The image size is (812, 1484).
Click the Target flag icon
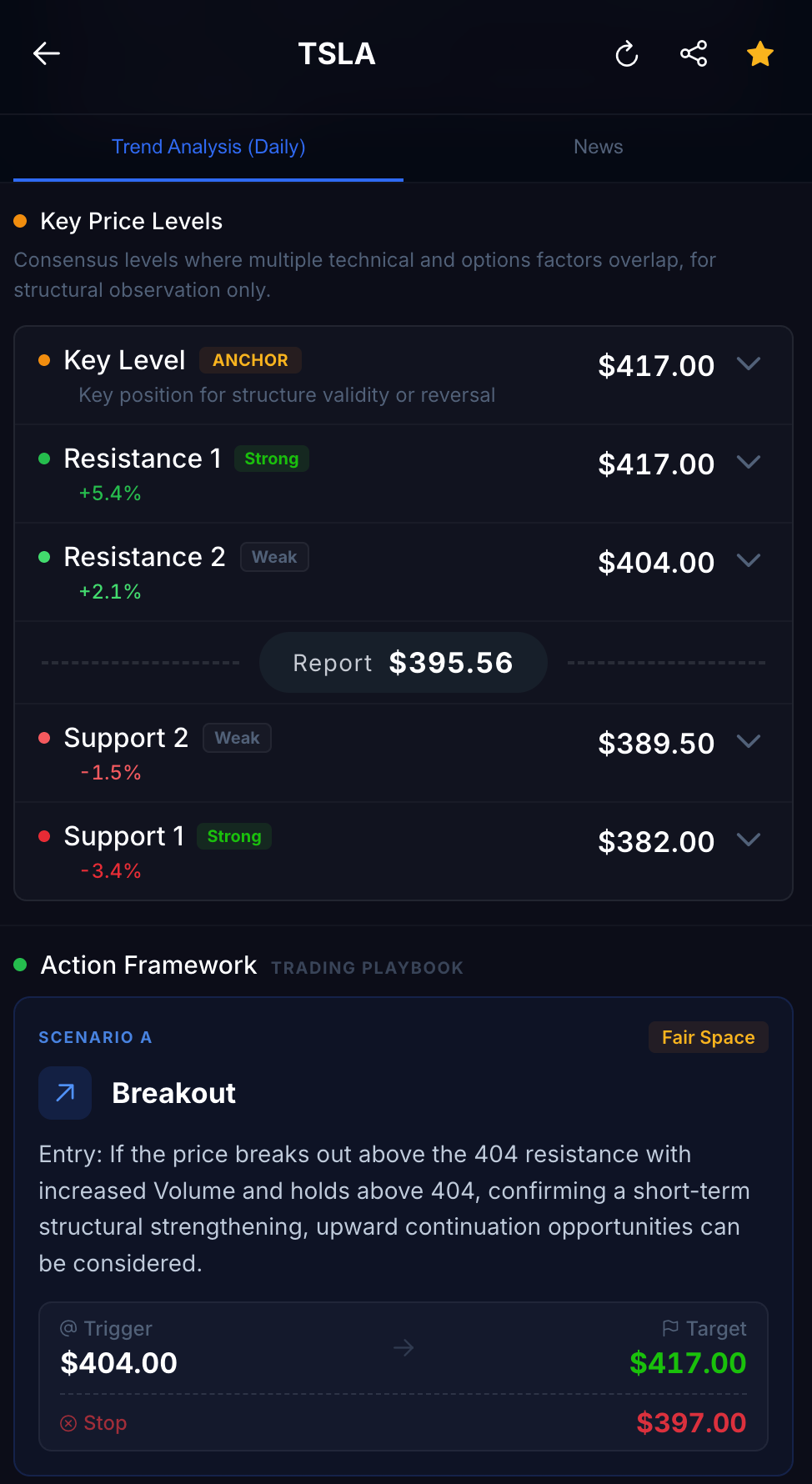[668, 1327]
